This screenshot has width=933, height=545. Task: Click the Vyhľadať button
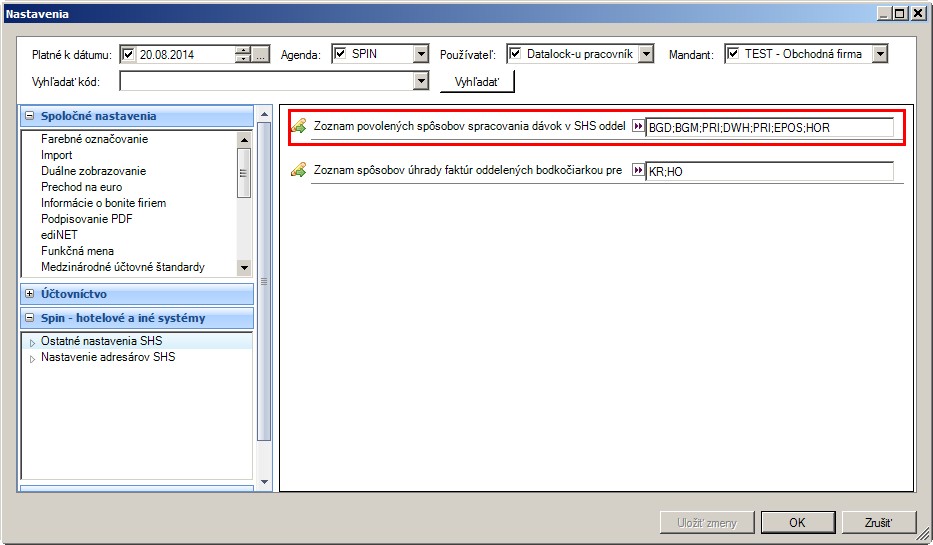[x=477, y=82]
